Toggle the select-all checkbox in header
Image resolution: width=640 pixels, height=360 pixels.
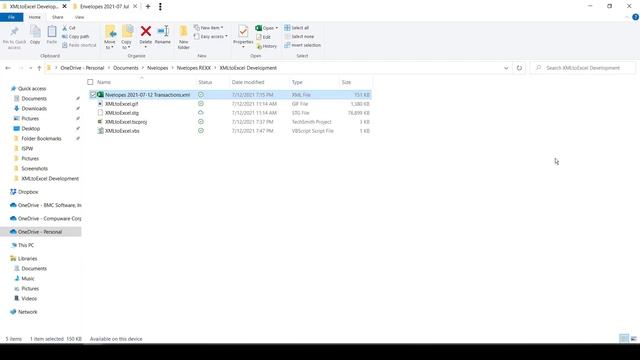click(90, 82)
